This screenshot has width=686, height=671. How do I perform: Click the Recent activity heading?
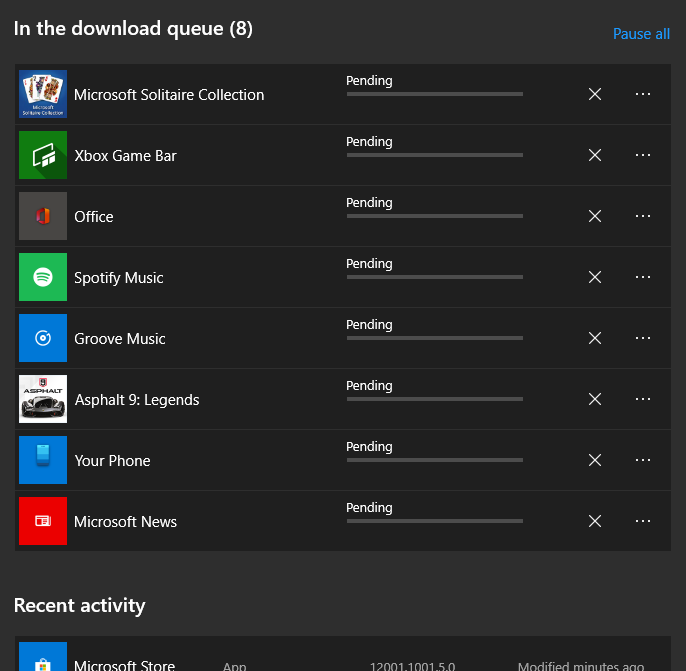coord(79,606)
